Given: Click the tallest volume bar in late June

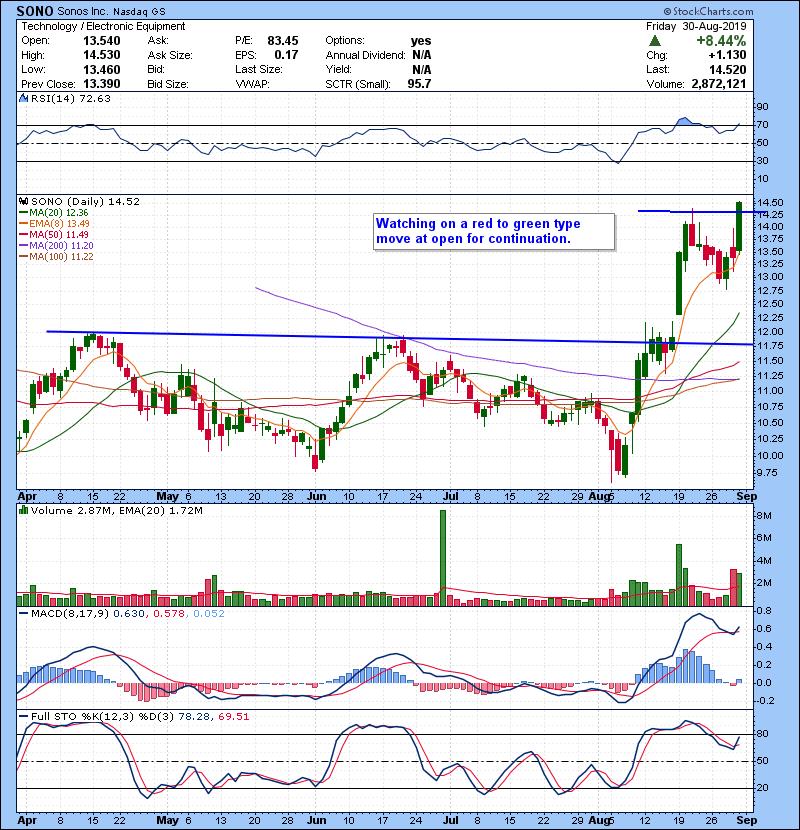Looking at the screenshot, I should point(443,558).
